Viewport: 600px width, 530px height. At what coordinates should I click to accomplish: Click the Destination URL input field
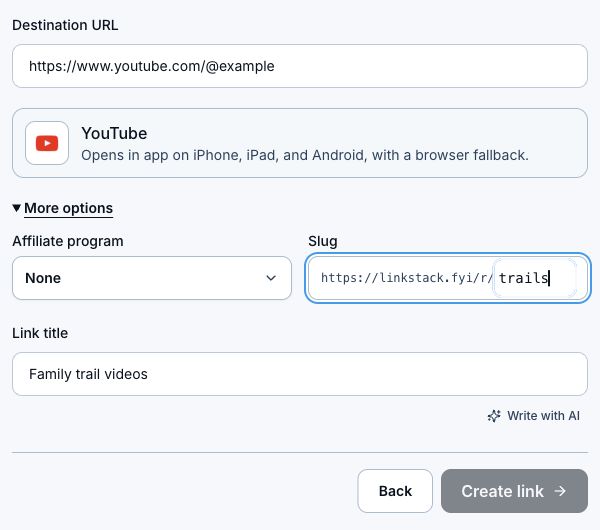click(300, 66)
